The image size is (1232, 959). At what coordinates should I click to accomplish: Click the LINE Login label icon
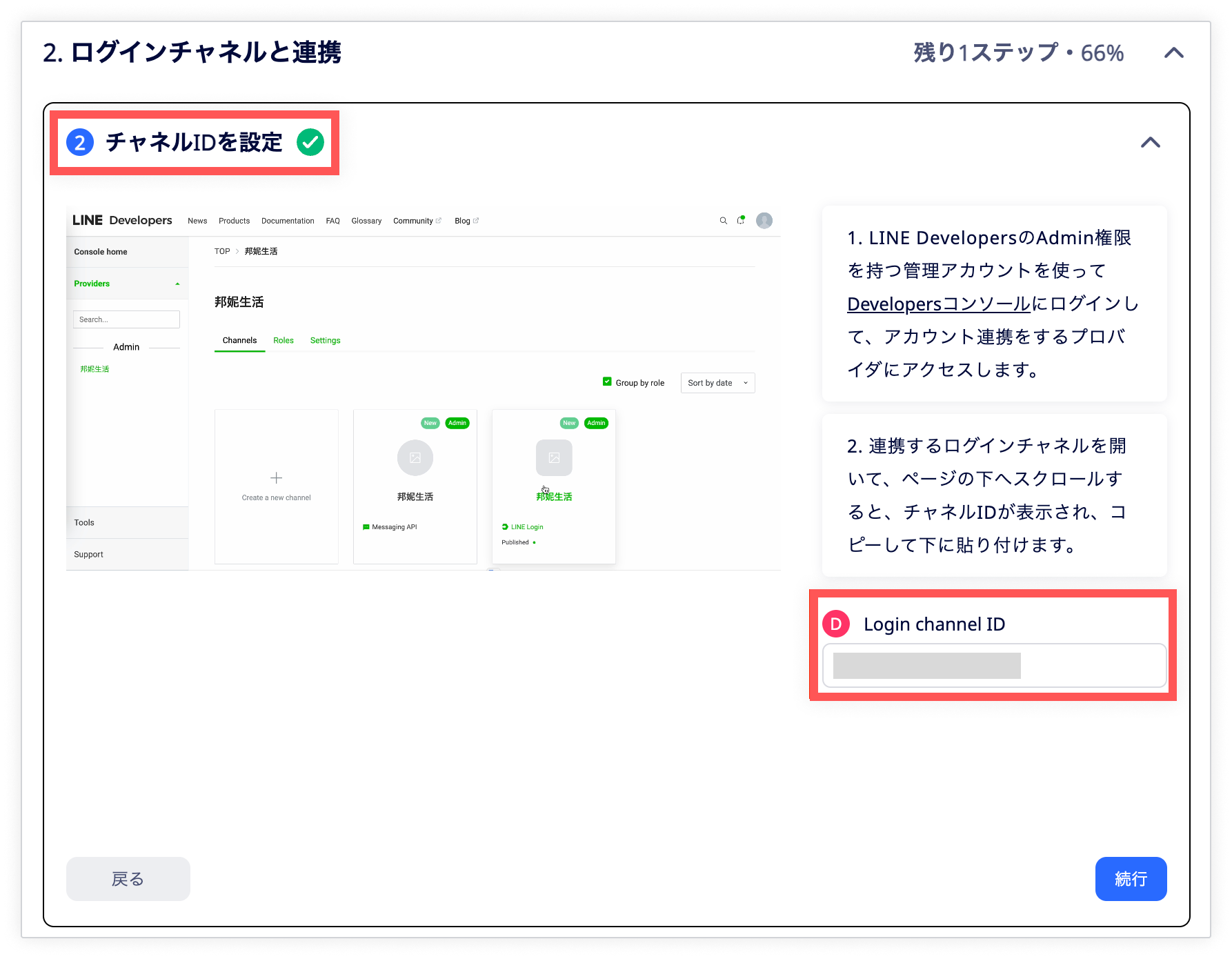point(505,526)
